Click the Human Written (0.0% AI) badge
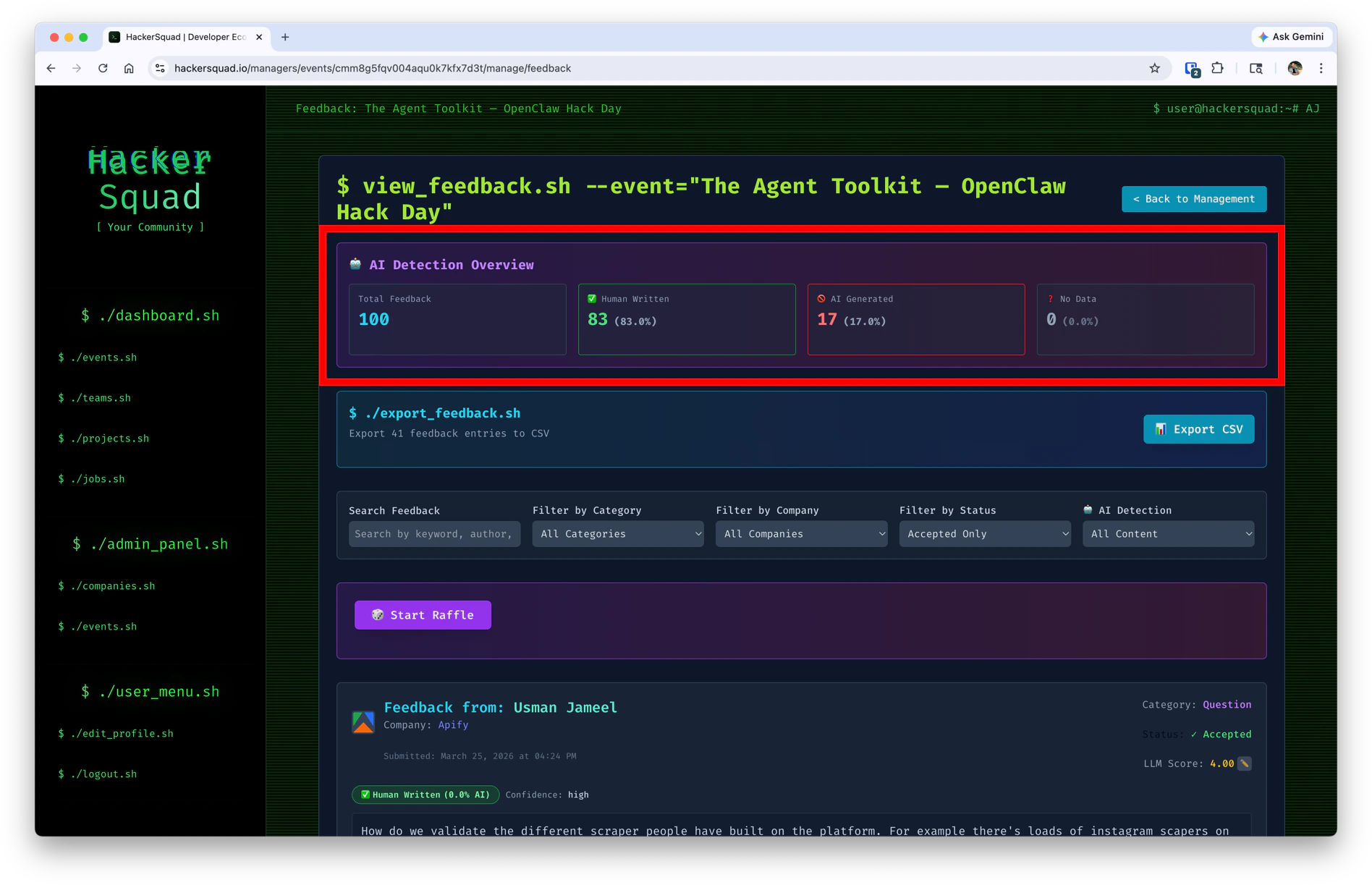The image size is (1372, 885). (425, 795)
